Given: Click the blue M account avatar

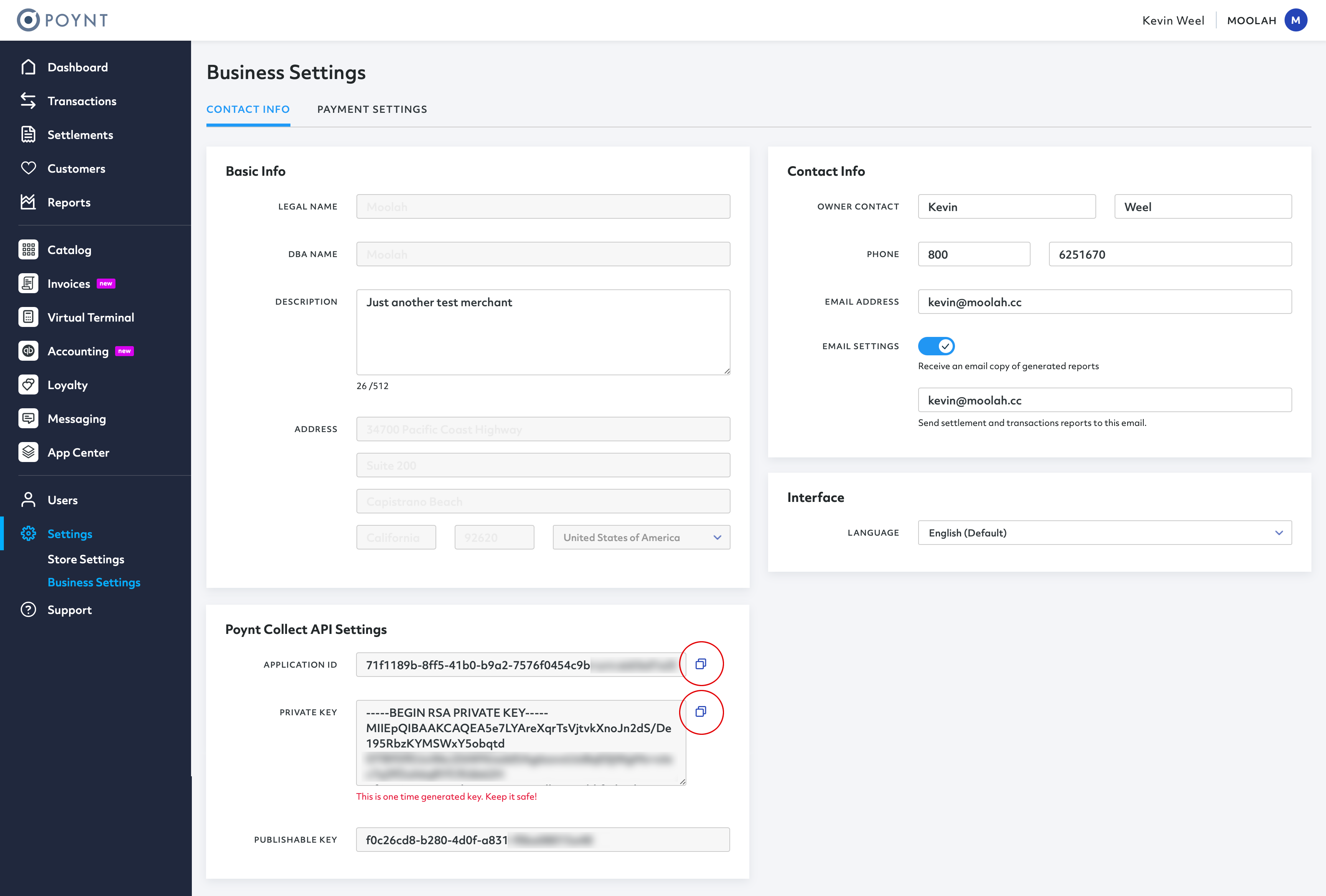Looking at the screenshot, I should point(1296,20).
